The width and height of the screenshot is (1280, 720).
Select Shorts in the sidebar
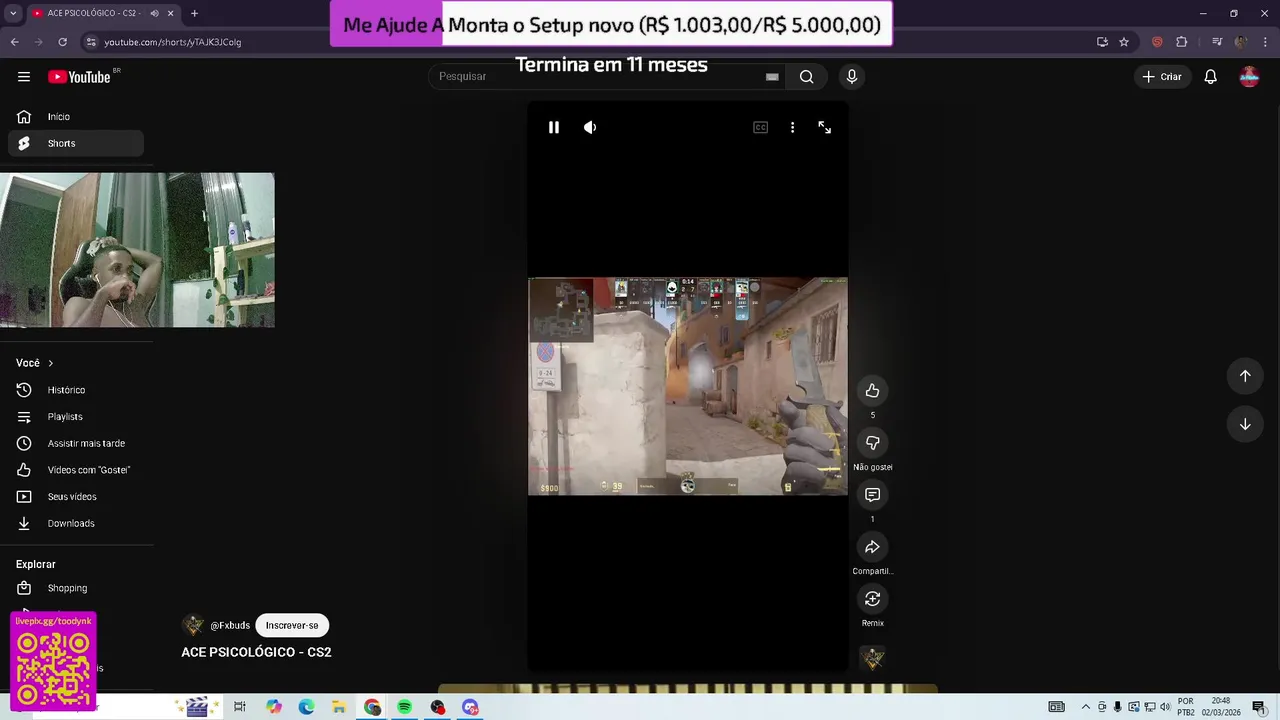76,143
